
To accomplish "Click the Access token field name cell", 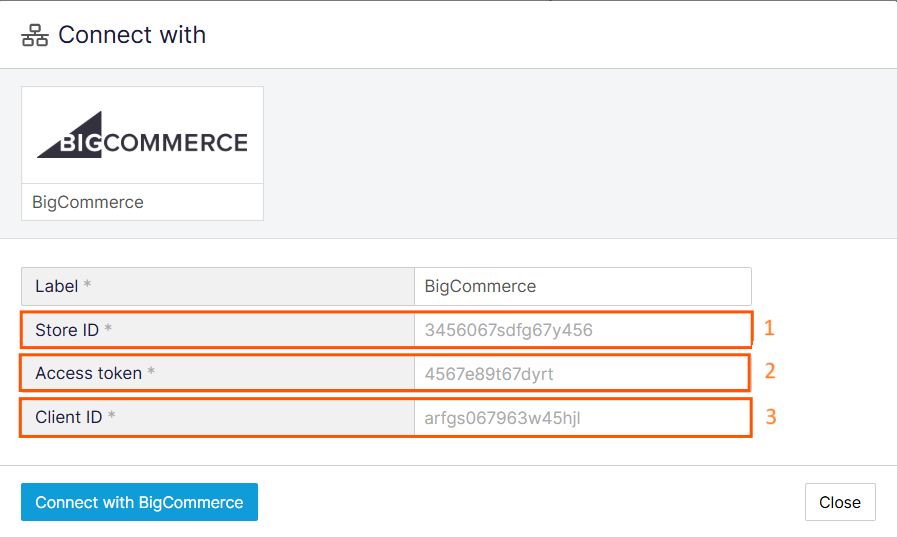I will (x=218, y=373).
